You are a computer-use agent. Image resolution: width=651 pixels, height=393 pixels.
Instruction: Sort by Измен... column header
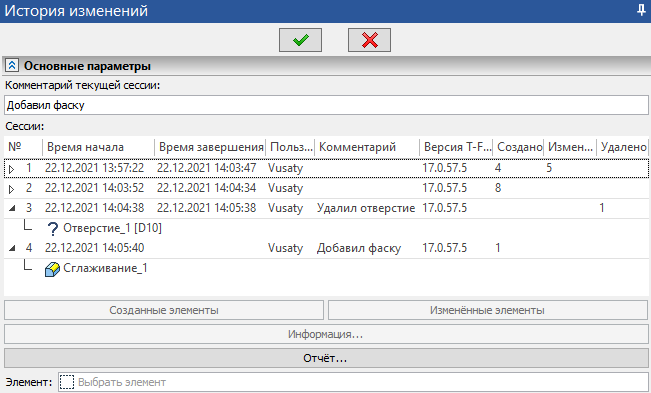570,147
